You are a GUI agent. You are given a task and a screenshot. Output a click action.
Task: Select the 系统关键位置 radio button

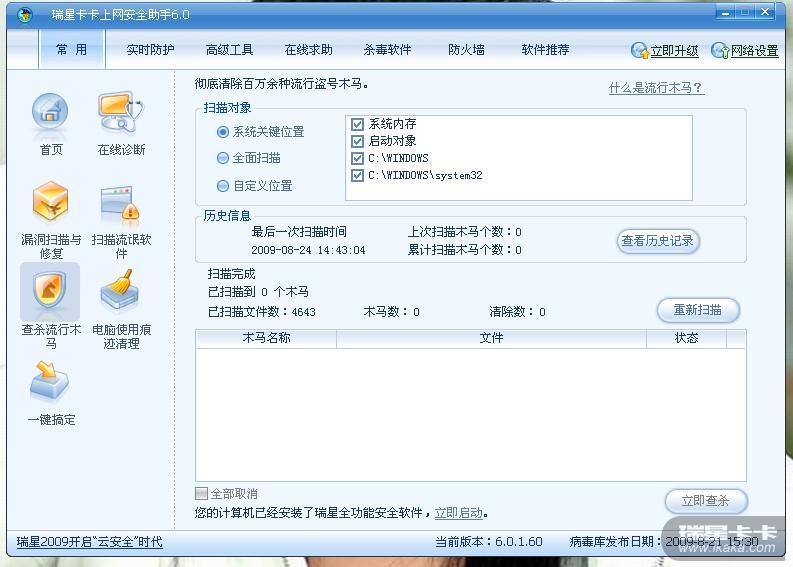click(223, 133)
